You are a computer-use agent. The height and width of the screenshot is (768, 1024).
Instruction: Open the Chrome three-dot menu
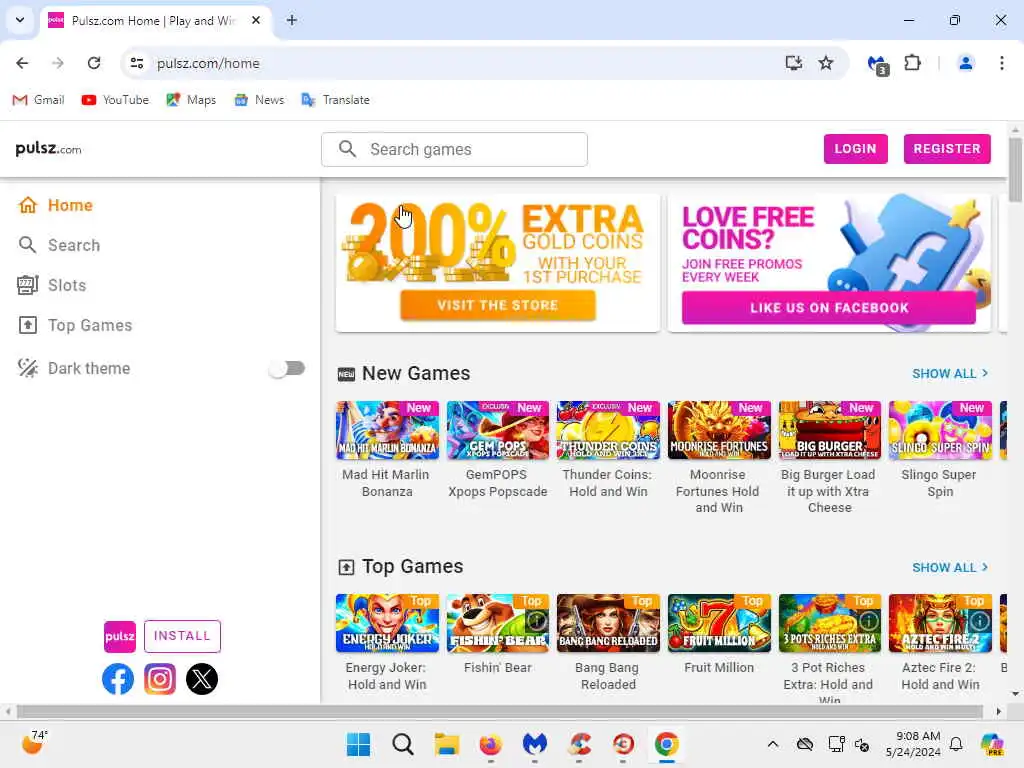point(1002,63)
